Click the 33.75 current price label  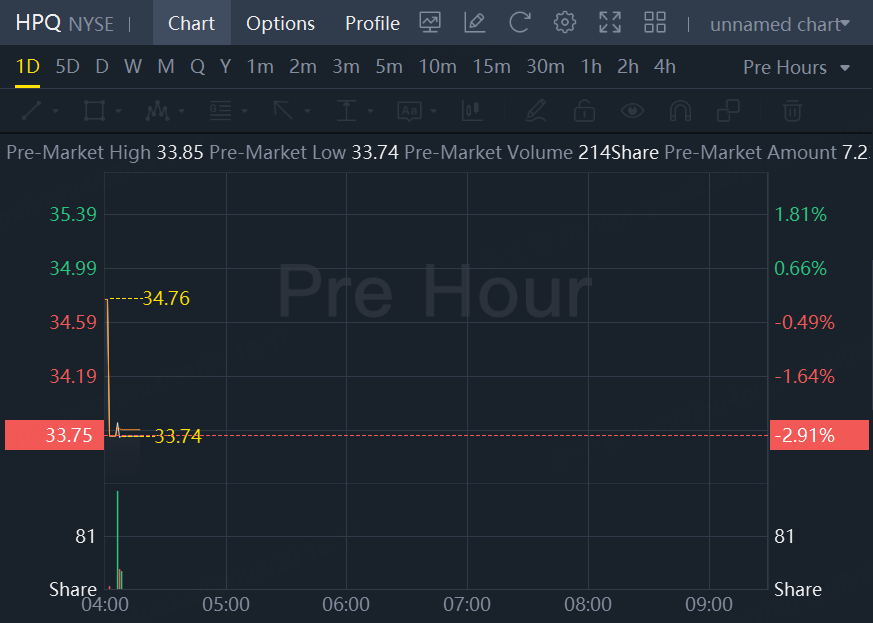point(54,435)
